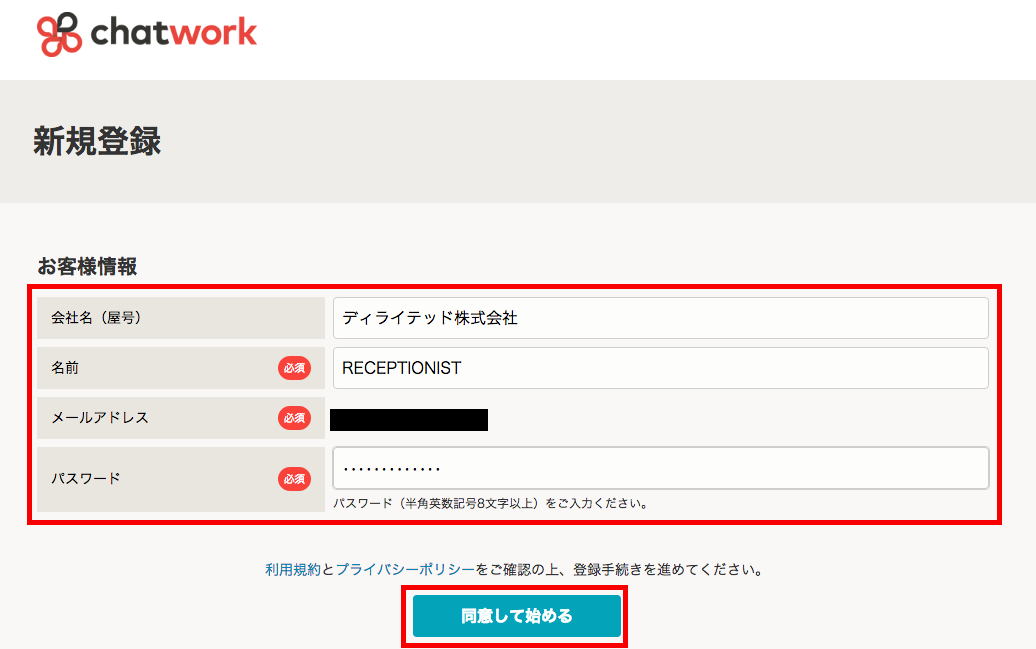1036x649 pixels.
Task: Focus the 会社名（屋号） input field
Action: [x=660, y=318]
